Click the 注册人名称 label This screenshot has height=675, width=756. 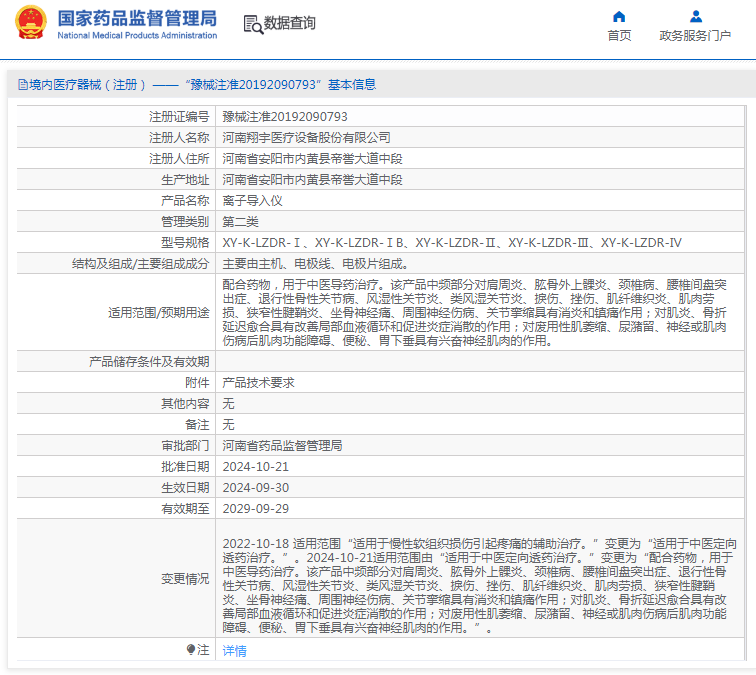point(179,137)
